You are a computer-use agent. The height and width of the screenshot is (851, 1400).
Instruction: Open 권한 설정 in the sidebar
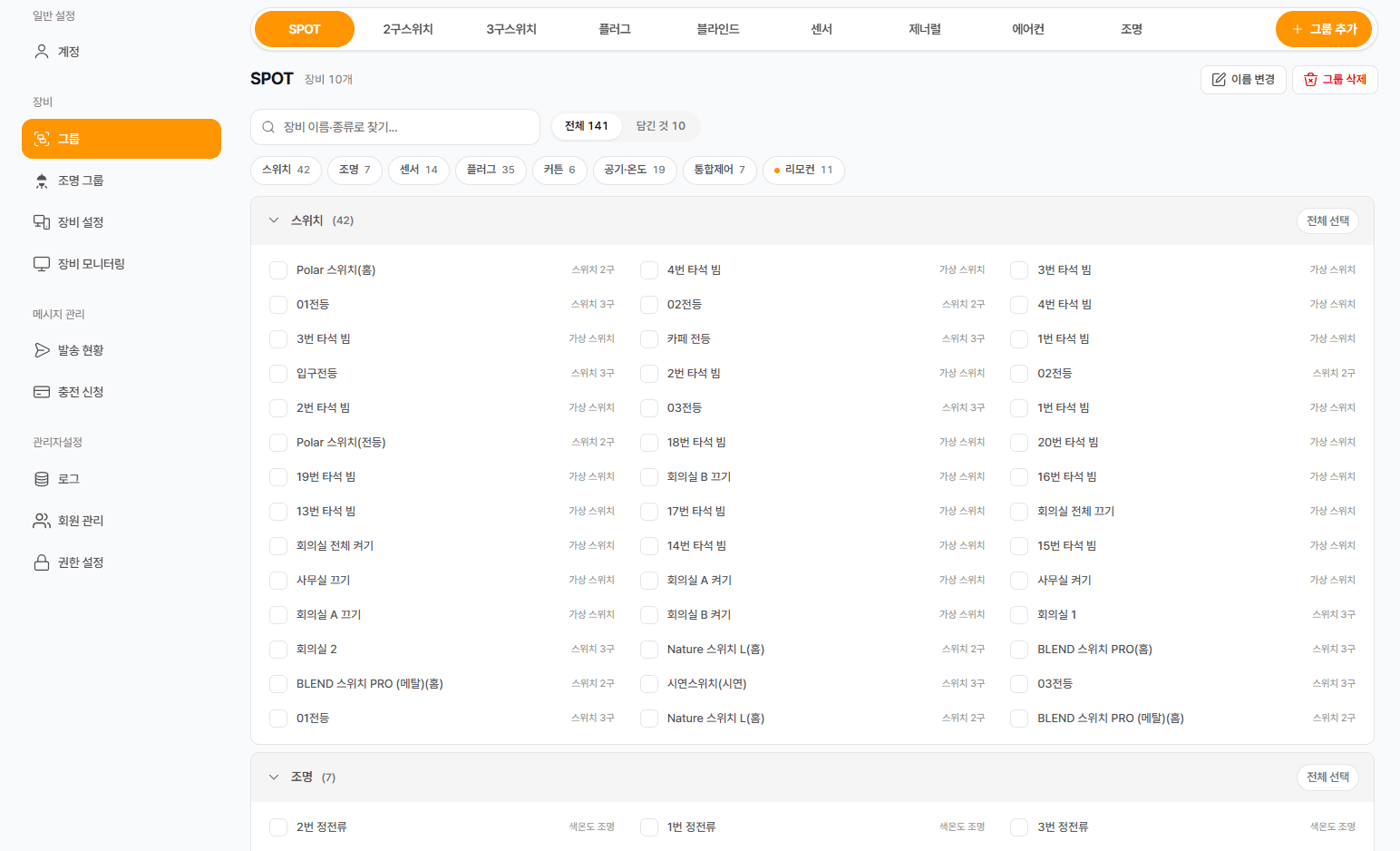pos(122,562)
